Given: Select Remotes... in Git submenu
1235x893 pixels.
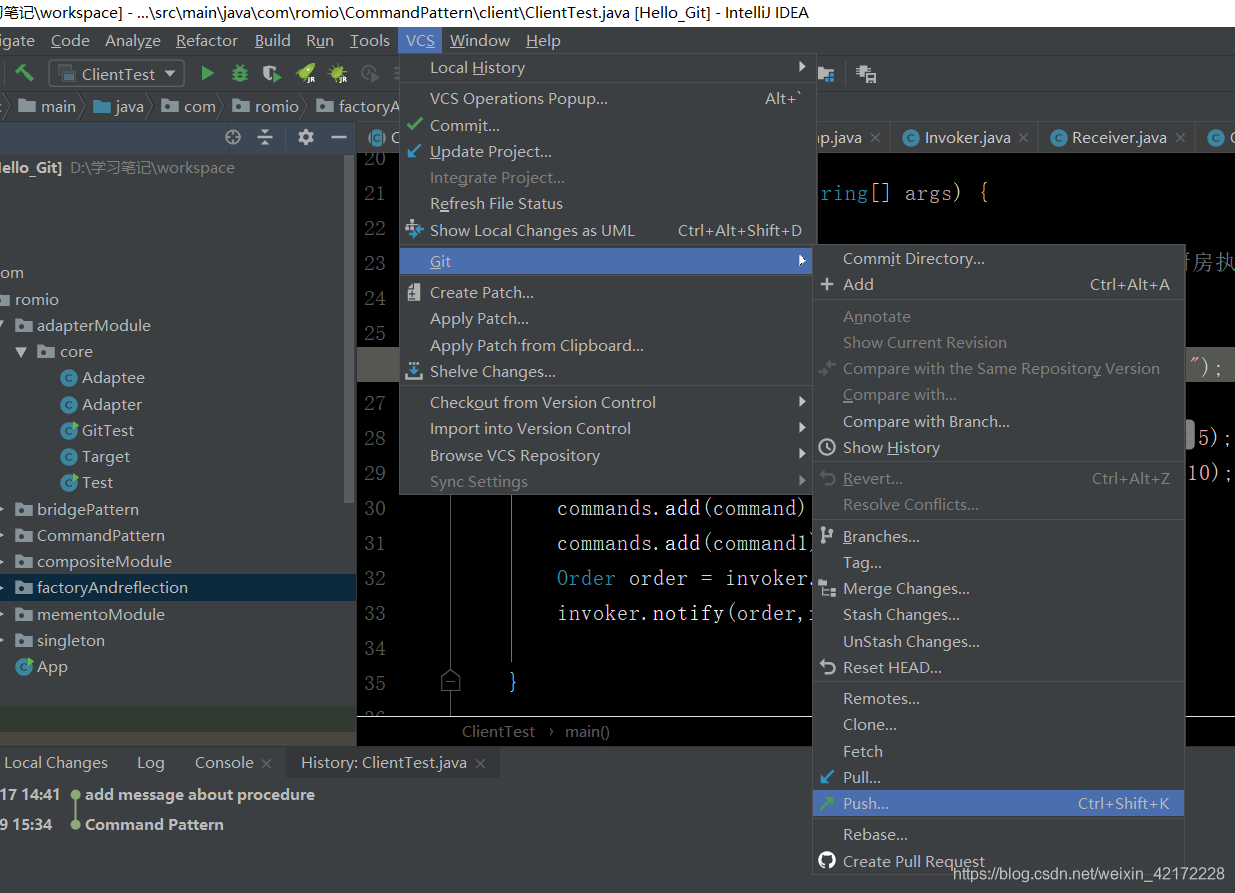Looking at the screenshot, I should (x=998, y=698).
